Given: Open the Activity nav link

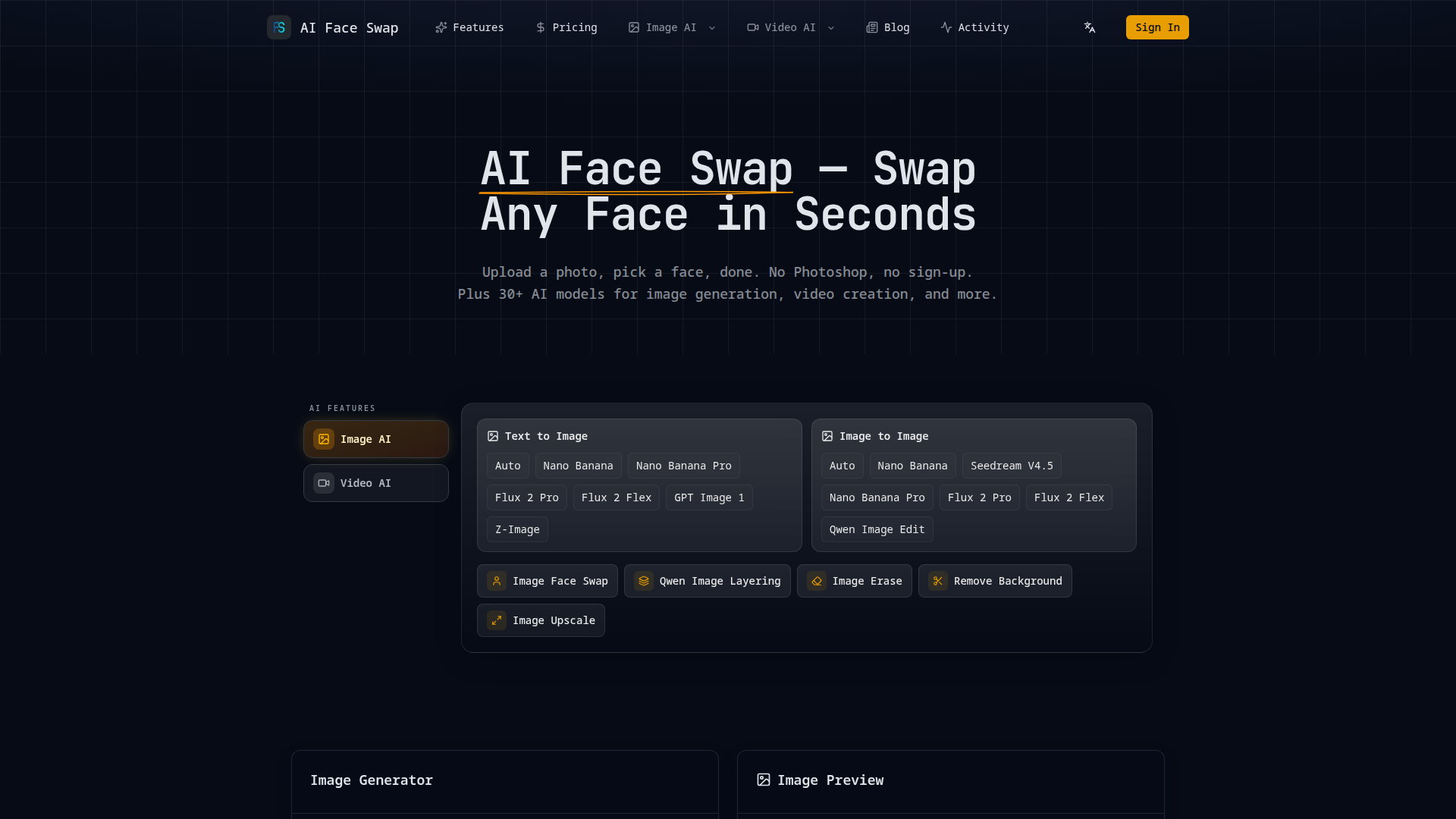Looking at the screenshot, I should pos(974,27).
